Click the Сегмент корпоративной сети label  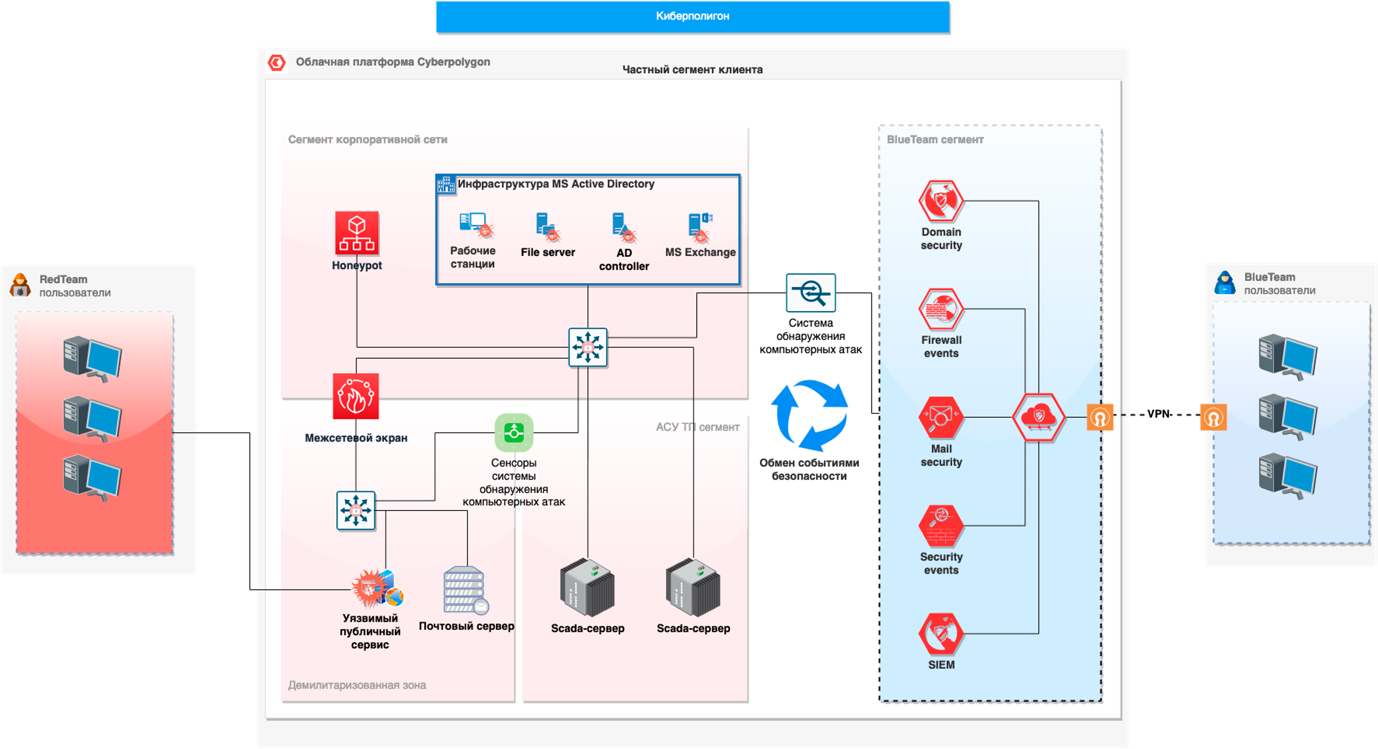point(368,140)
